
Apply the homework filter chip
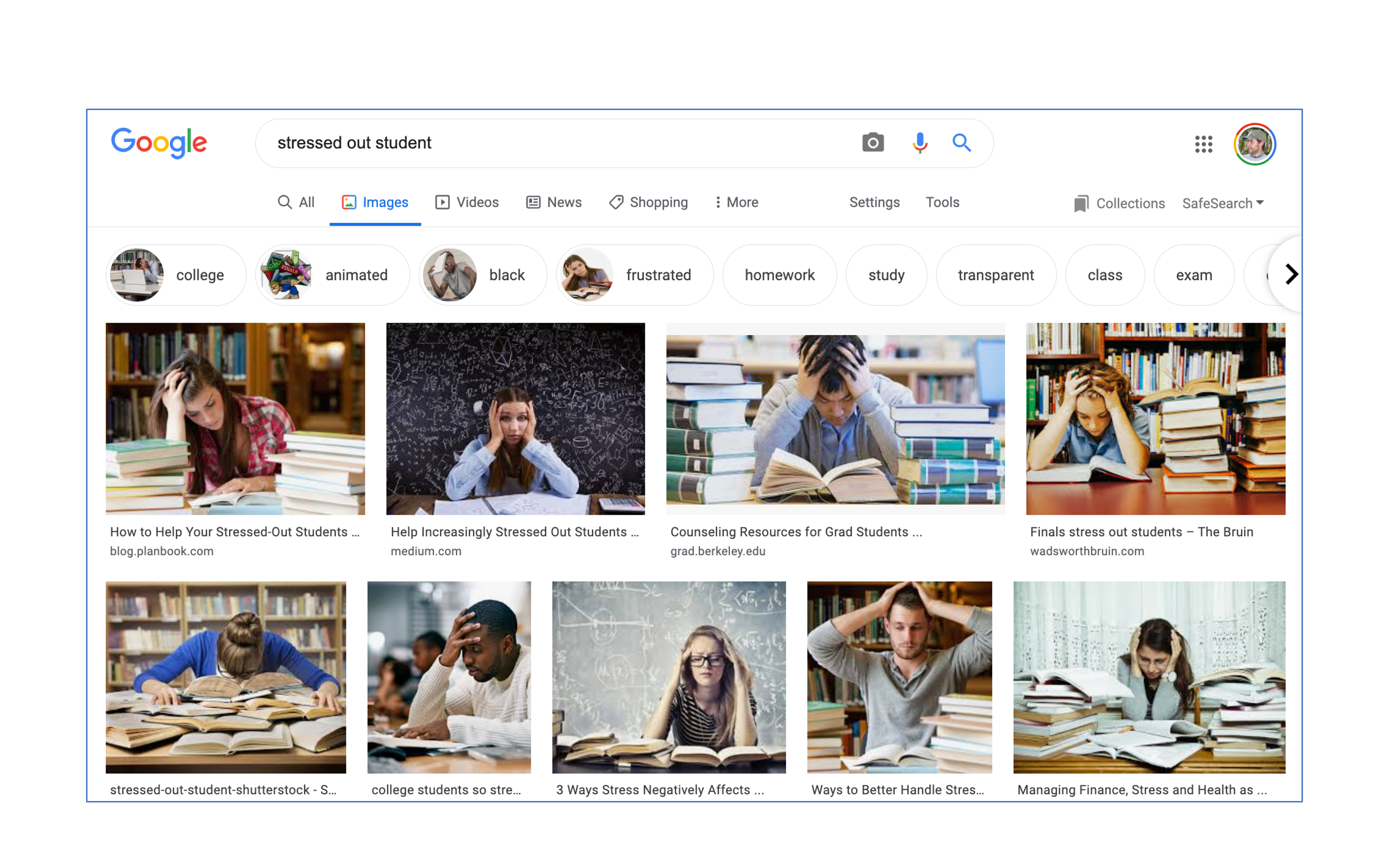click(x=780, y=274)
